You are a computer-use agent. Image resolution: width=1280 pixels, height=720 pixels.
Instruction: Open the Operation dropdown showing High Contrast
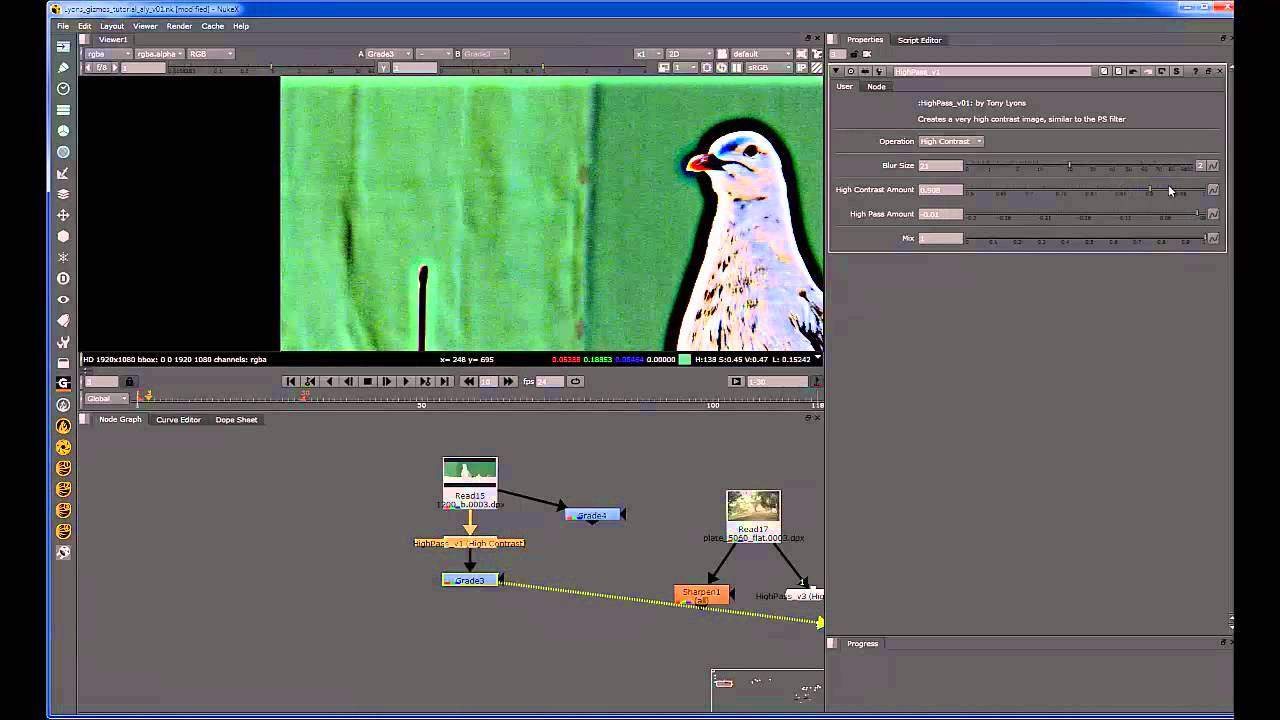click(948, 141)
